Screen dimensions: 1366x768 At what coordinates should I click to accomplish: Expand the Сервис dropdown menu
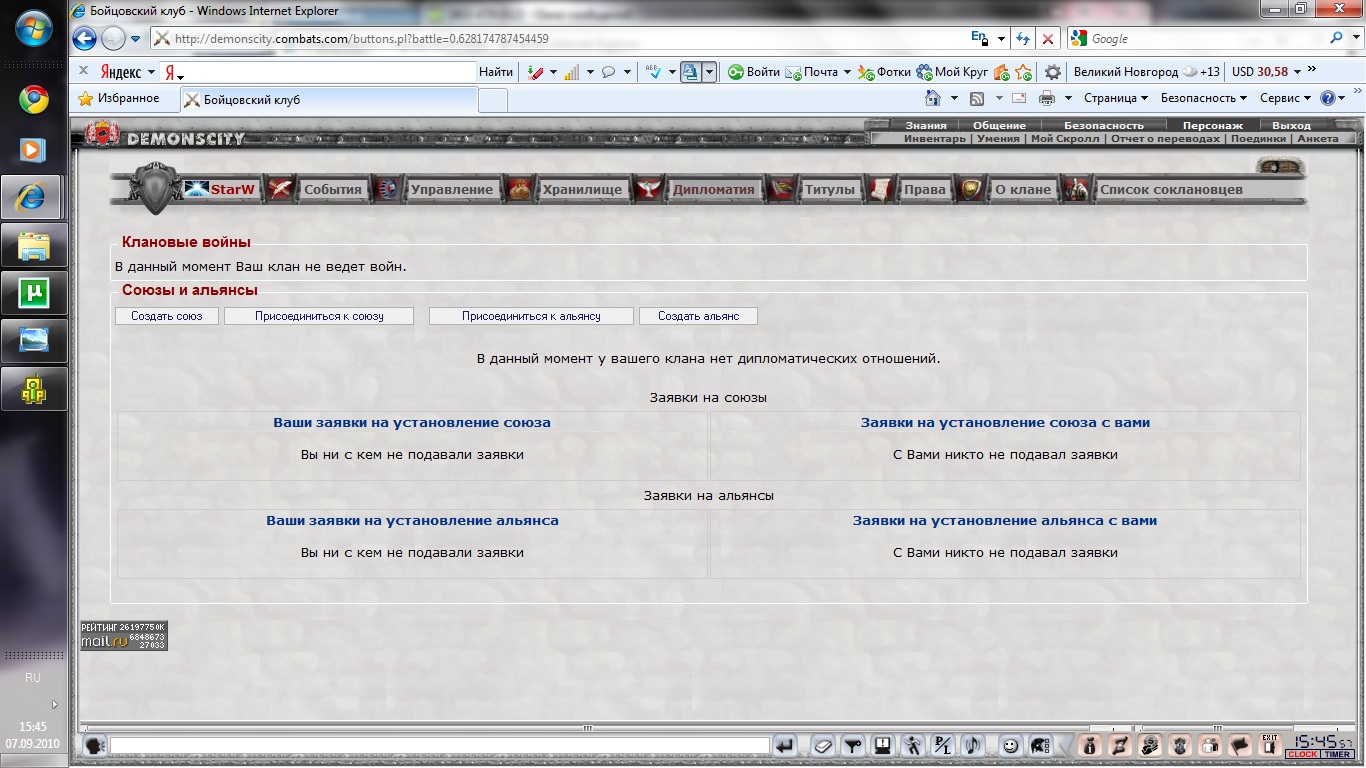tap(1285, 98)
